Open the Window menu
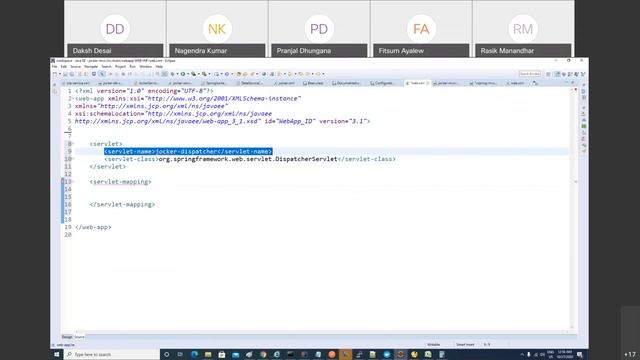This screenshot has height=360, width=640. (x=145, y=67)
